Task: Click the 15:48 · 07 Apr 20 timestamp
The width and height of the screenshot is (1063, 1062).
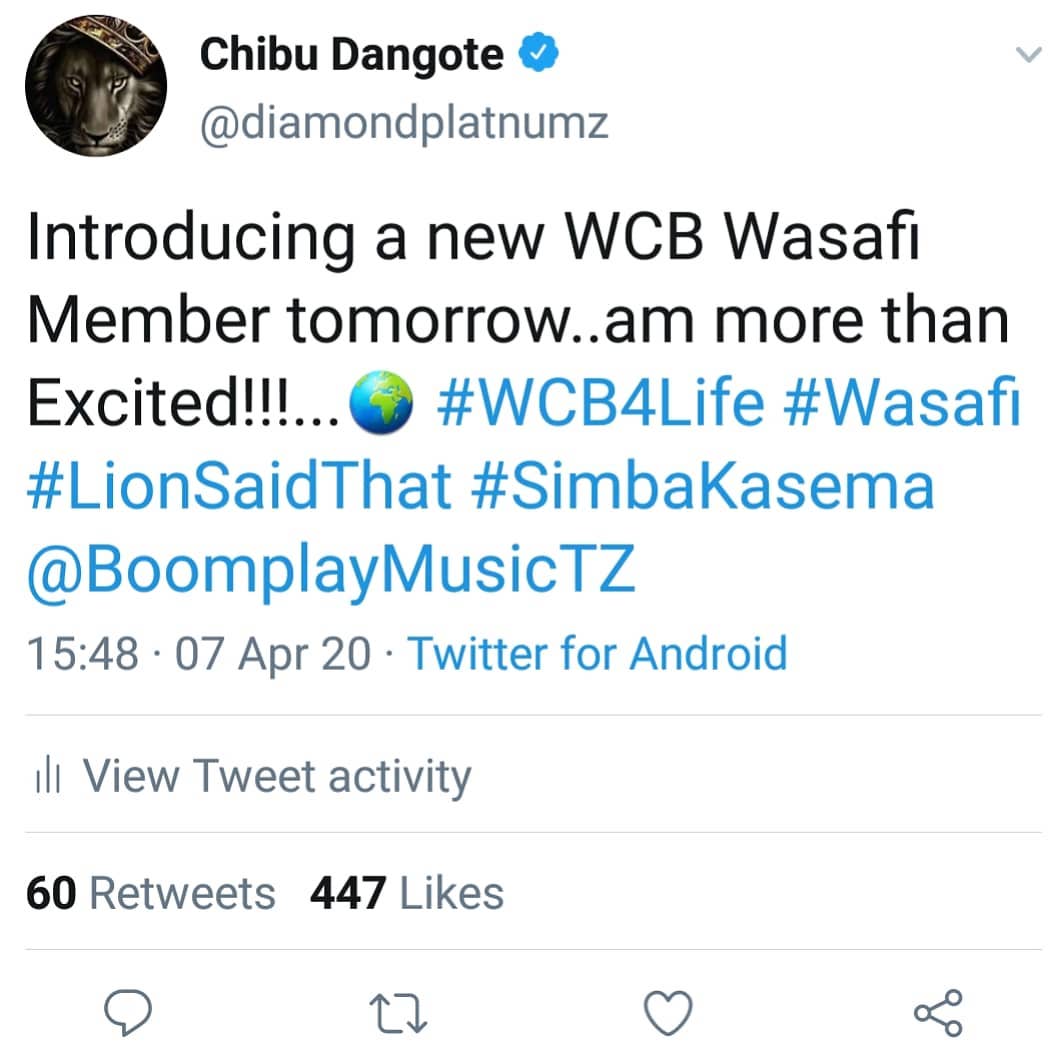Action: click(198, 653)
